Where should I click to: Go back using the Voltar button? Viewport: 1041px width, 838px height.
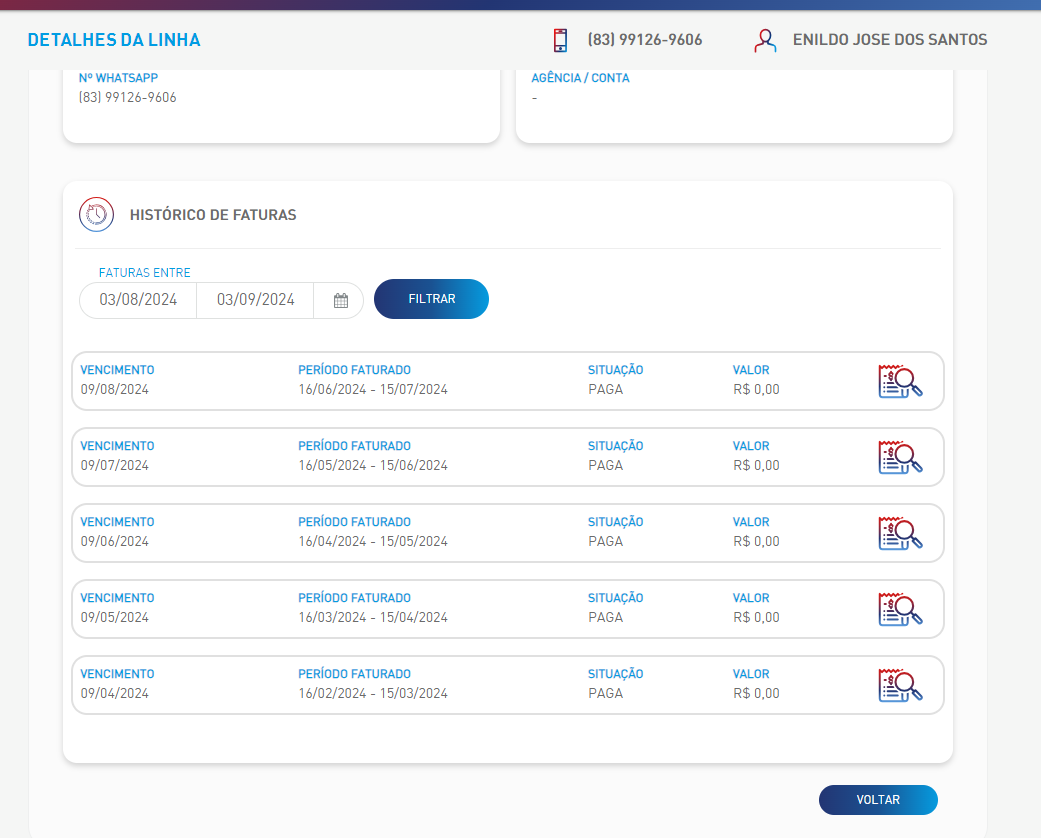tap(878, 800)
